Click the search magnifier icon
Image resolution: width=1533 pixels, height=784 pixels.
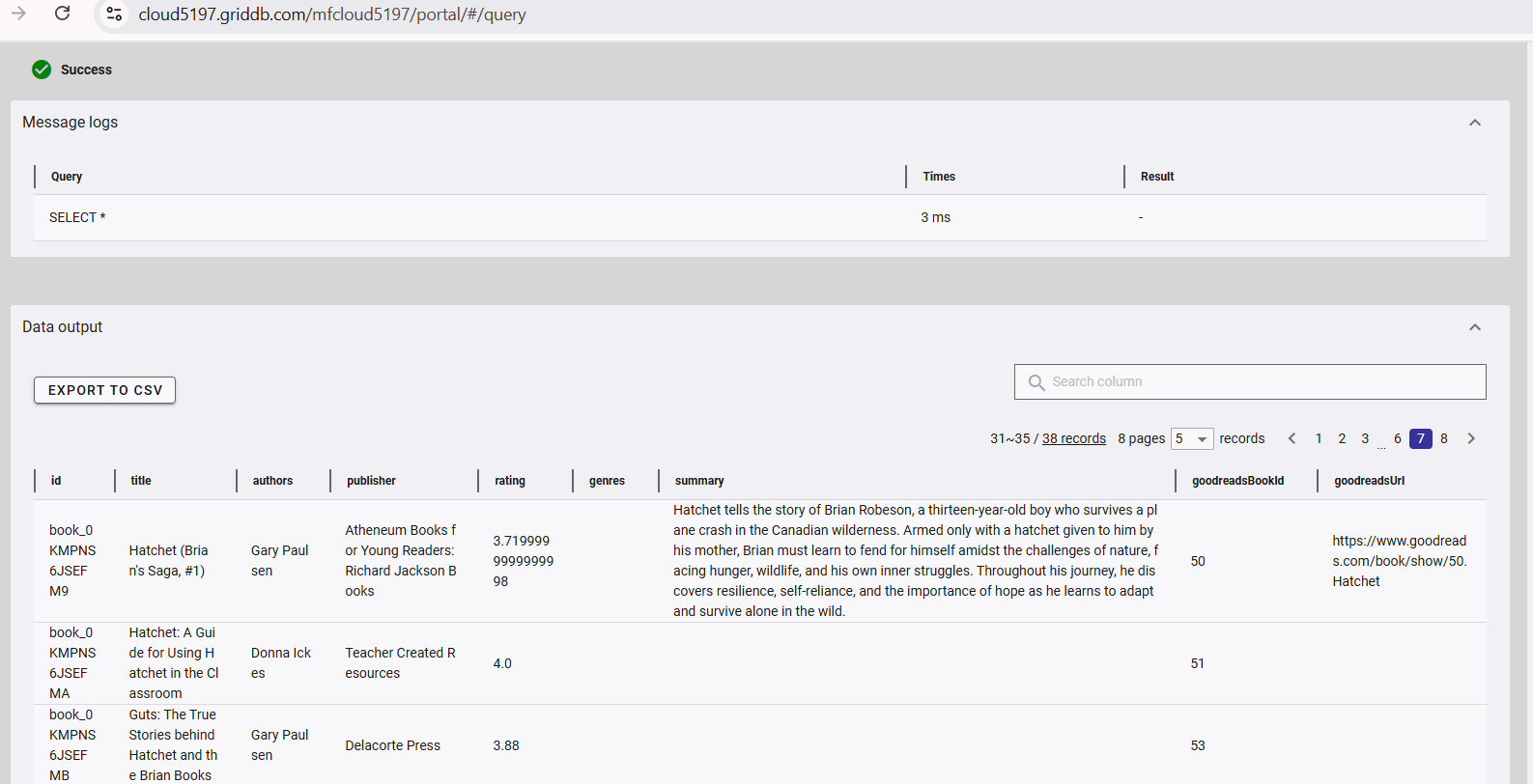point(1036,382)
